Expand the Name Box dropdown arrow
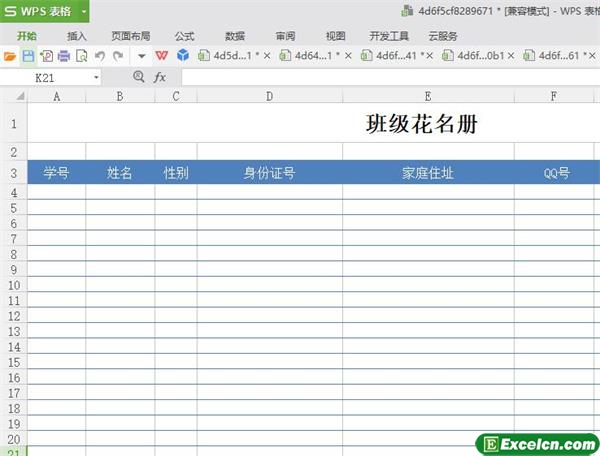This screenshot has width=600, height=456. [96, 78]
